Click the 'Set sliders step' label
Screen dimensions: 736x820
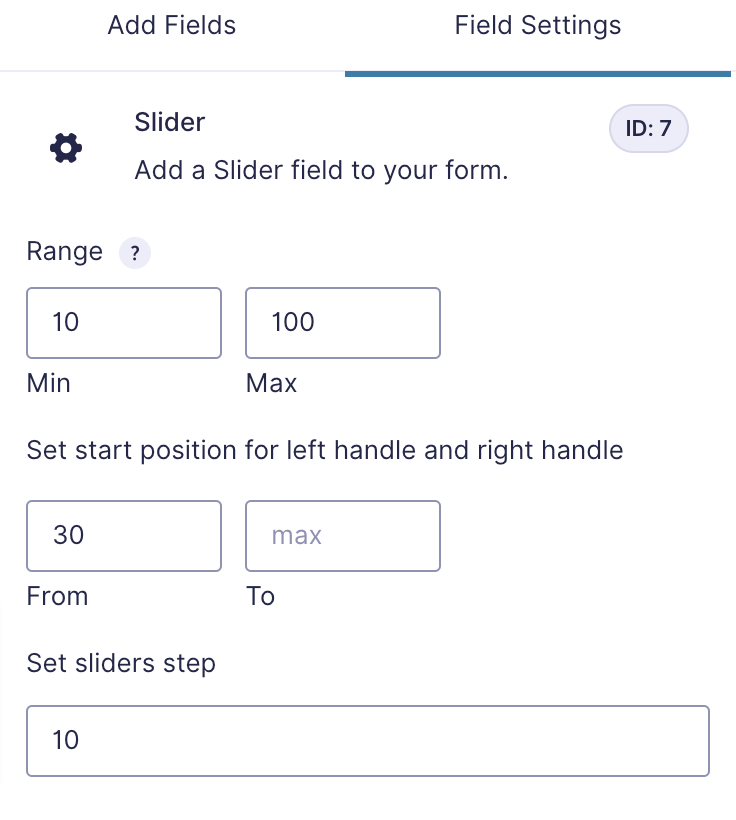click(121, 664)
